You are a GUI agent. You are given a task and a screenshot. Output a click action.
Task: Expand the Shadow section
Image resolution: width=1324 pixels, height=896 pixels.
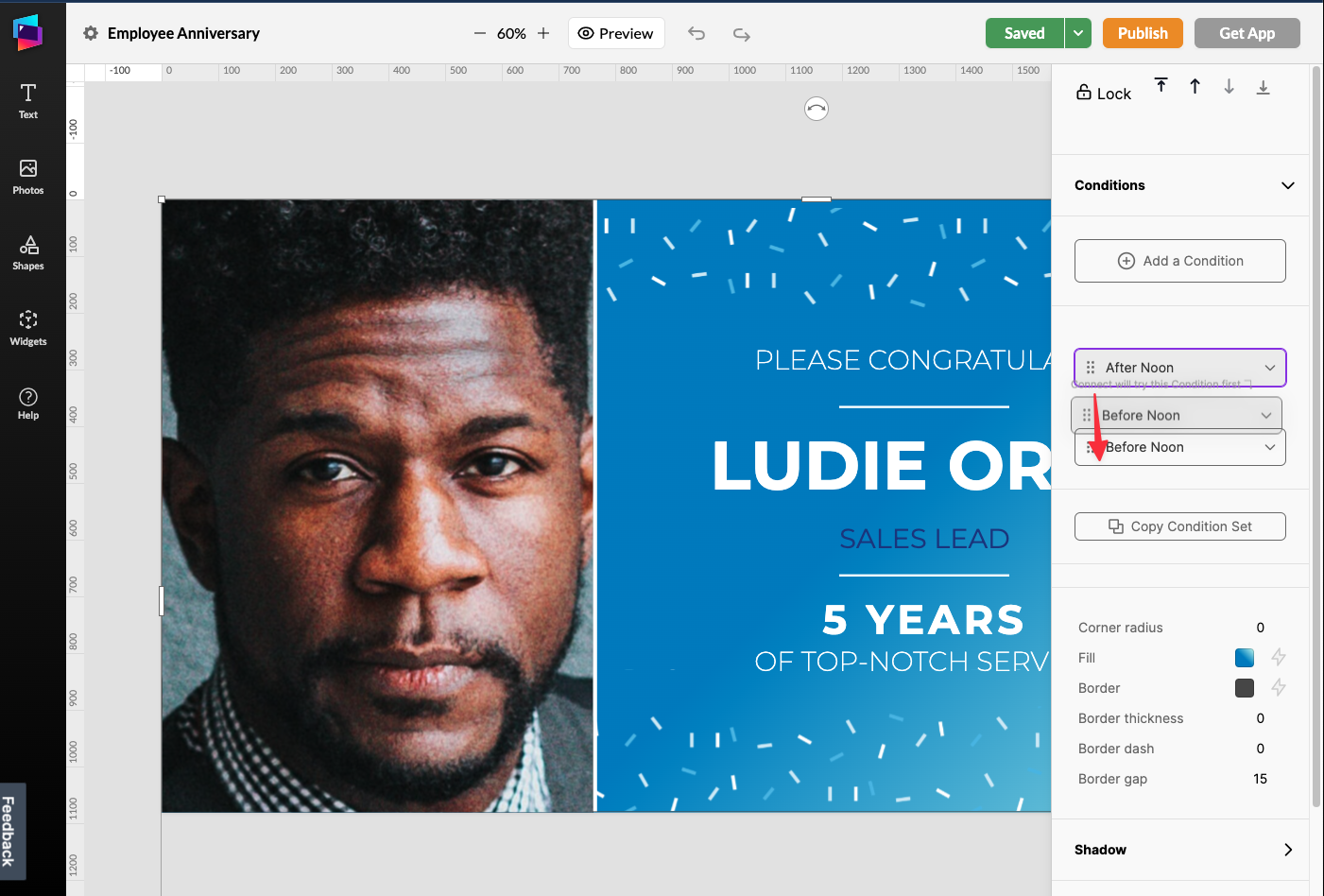(x=1287, y=850)
